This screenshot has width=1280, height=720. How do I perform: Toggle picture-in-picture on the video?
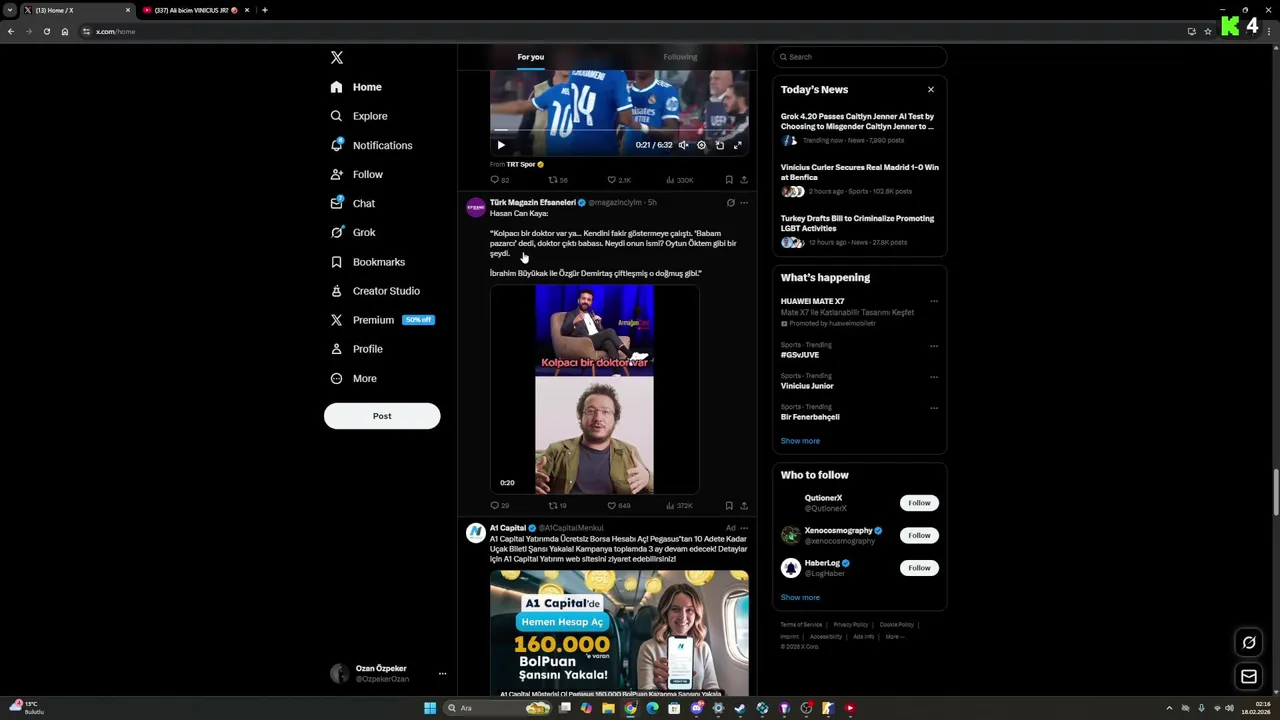pos(719,145)
